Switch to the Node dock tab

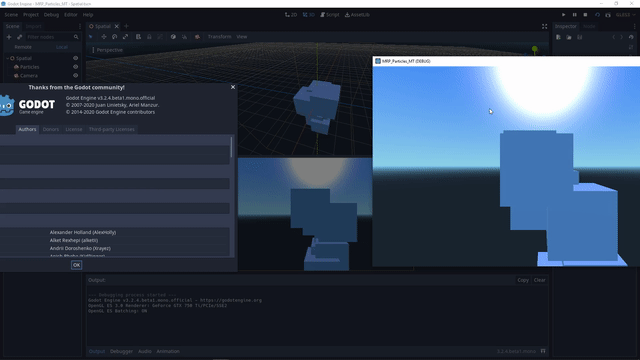click(589, 27)
